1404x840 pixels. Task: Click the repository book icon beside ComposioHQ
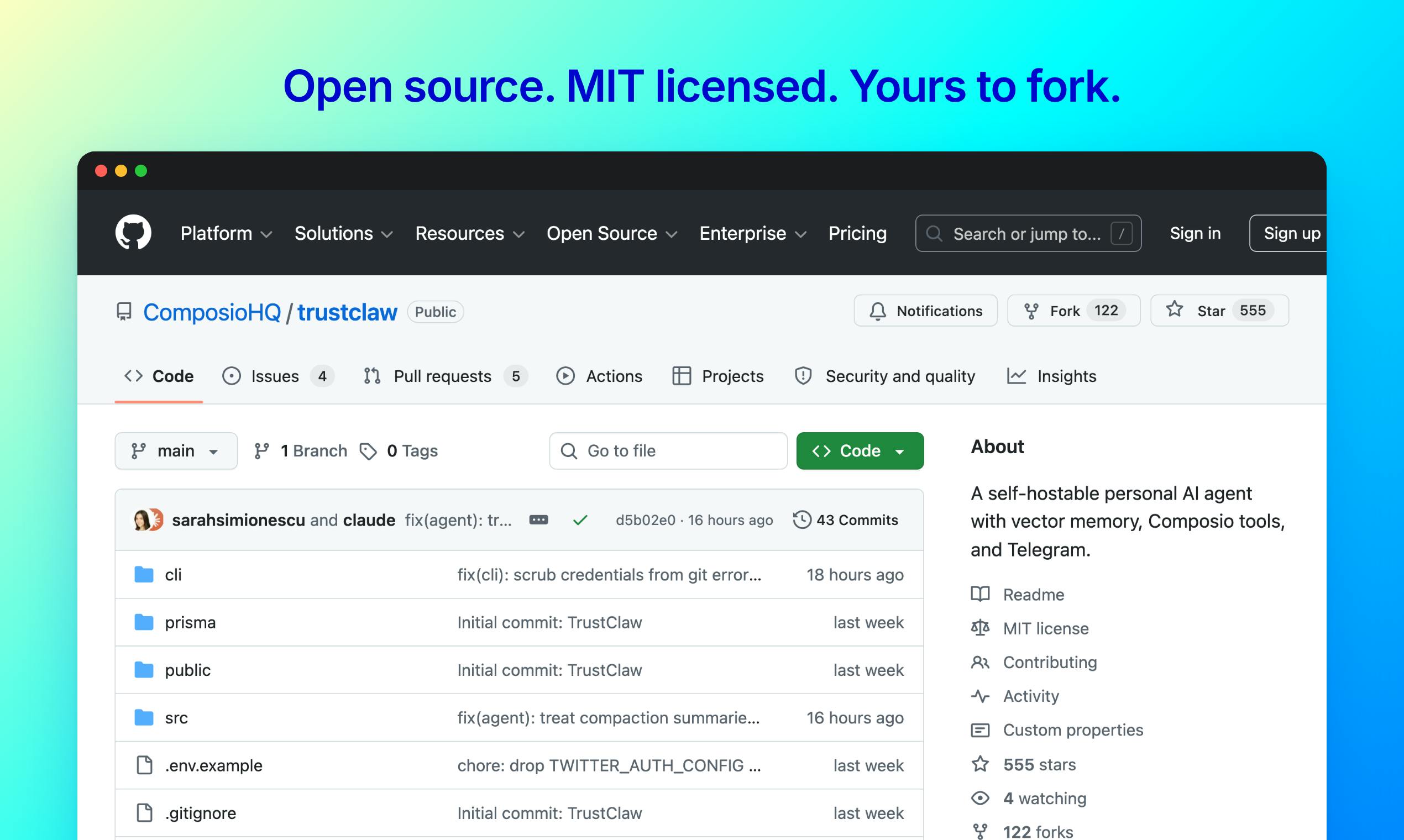click(124, 312)
